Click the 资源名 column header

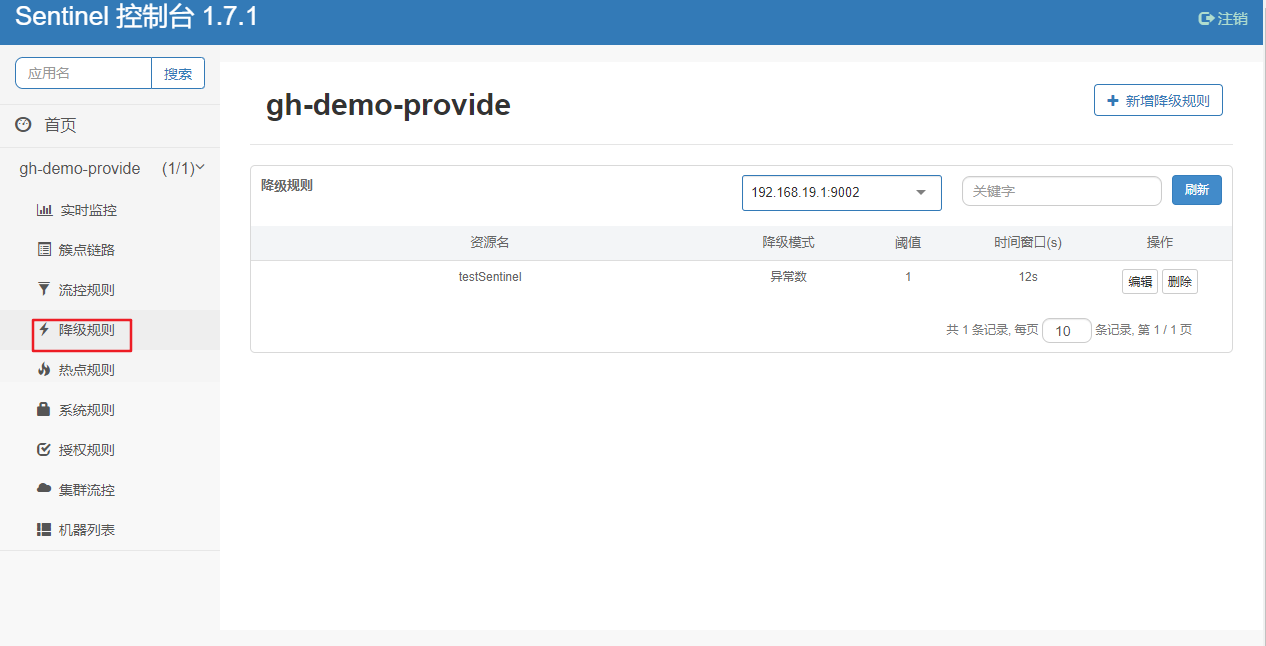[490, 243]
